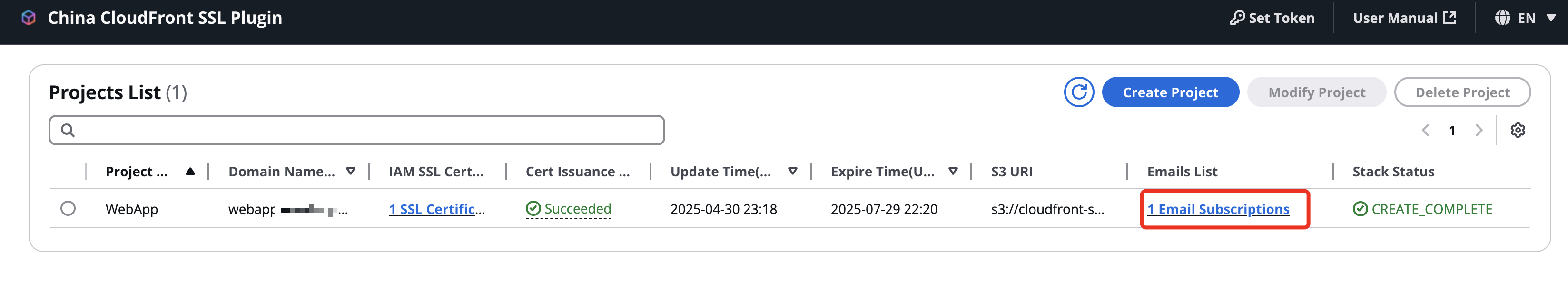Open the 1 Email Subscriptions link
Screen dimensions: 1568x285
[x=1218, y=209]
